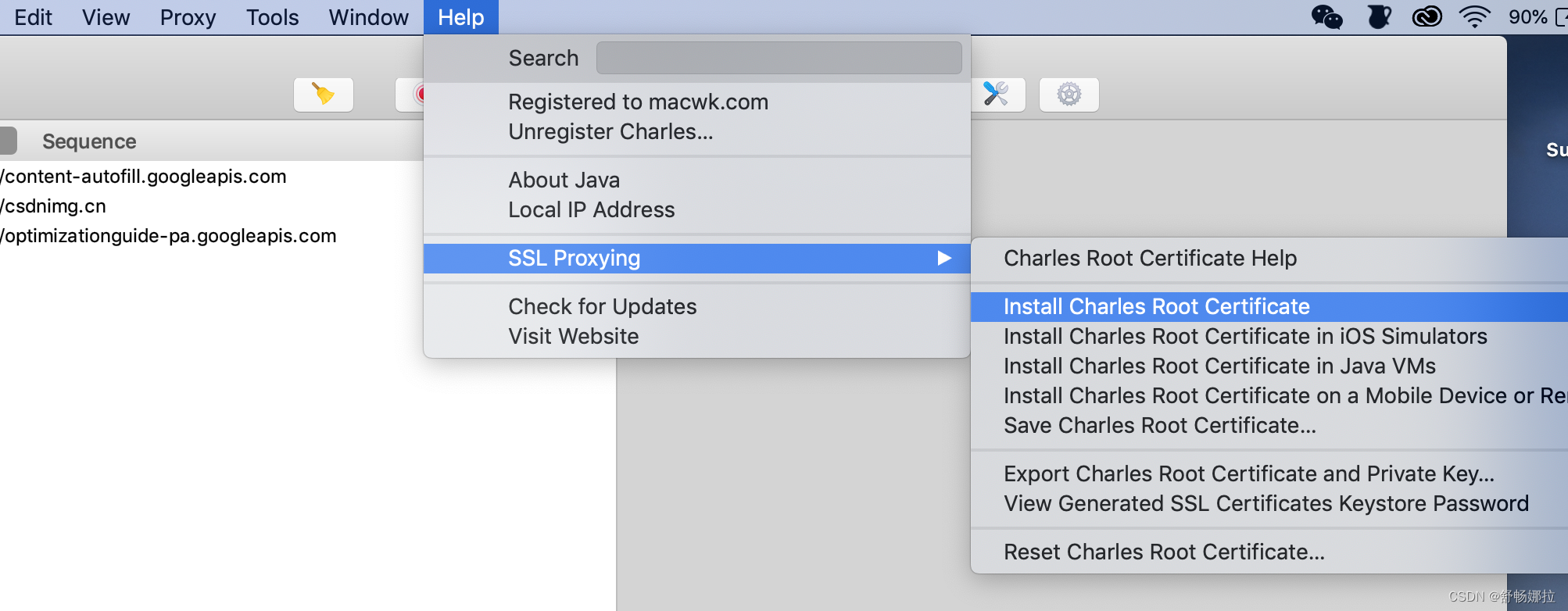Switch to the Sequence tab
The height and width of the screenshot is (611, 1568).
(89, 141)
